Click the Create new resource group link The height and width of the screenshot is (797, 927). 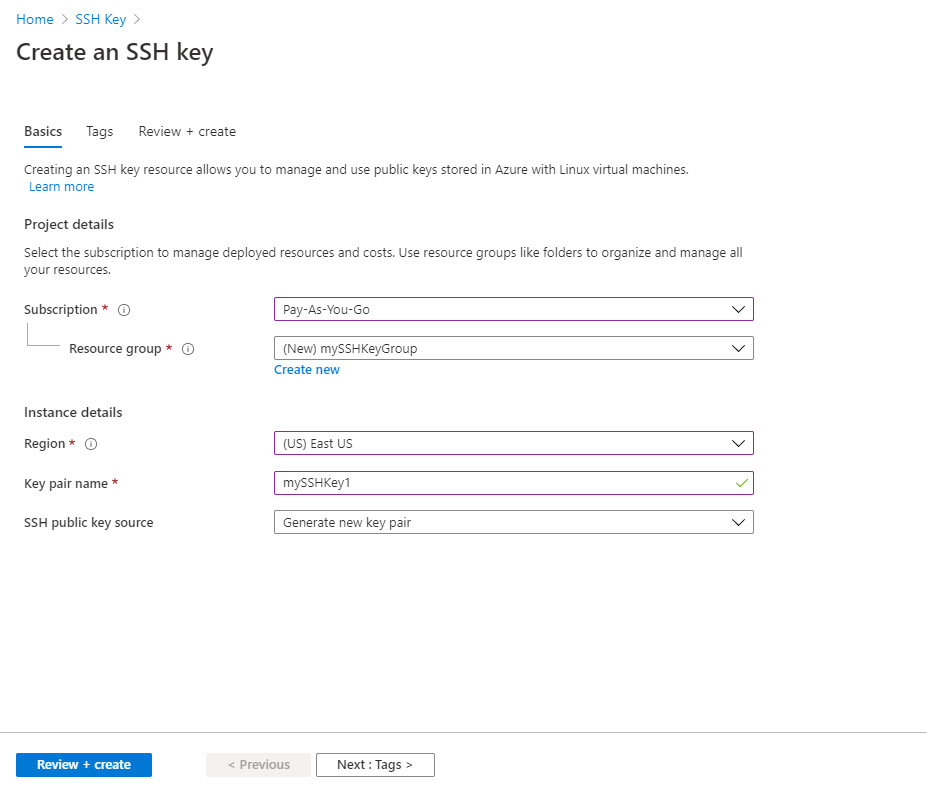pos(307,370)
